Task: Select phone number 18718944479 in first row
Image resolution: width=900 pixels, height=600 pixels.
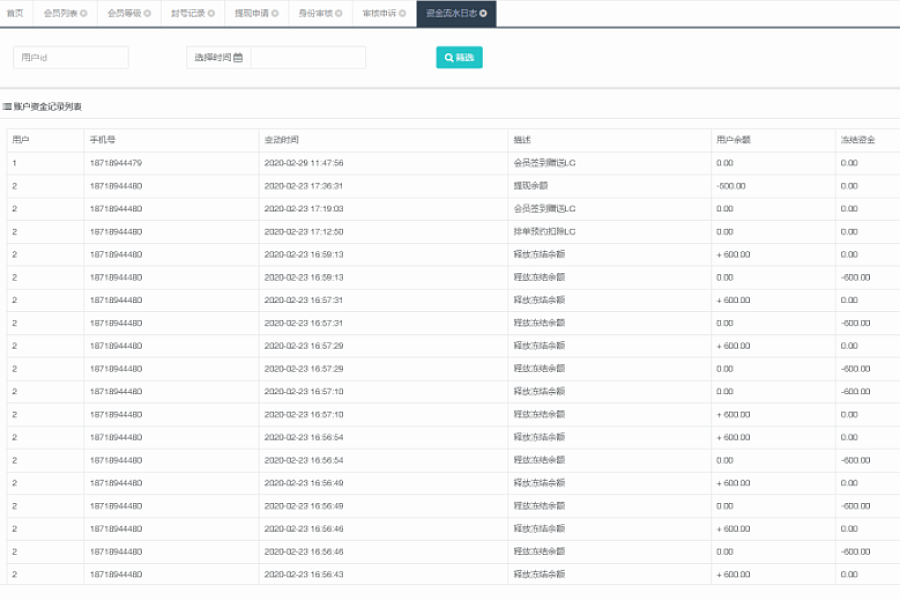Action: [116, 163]
